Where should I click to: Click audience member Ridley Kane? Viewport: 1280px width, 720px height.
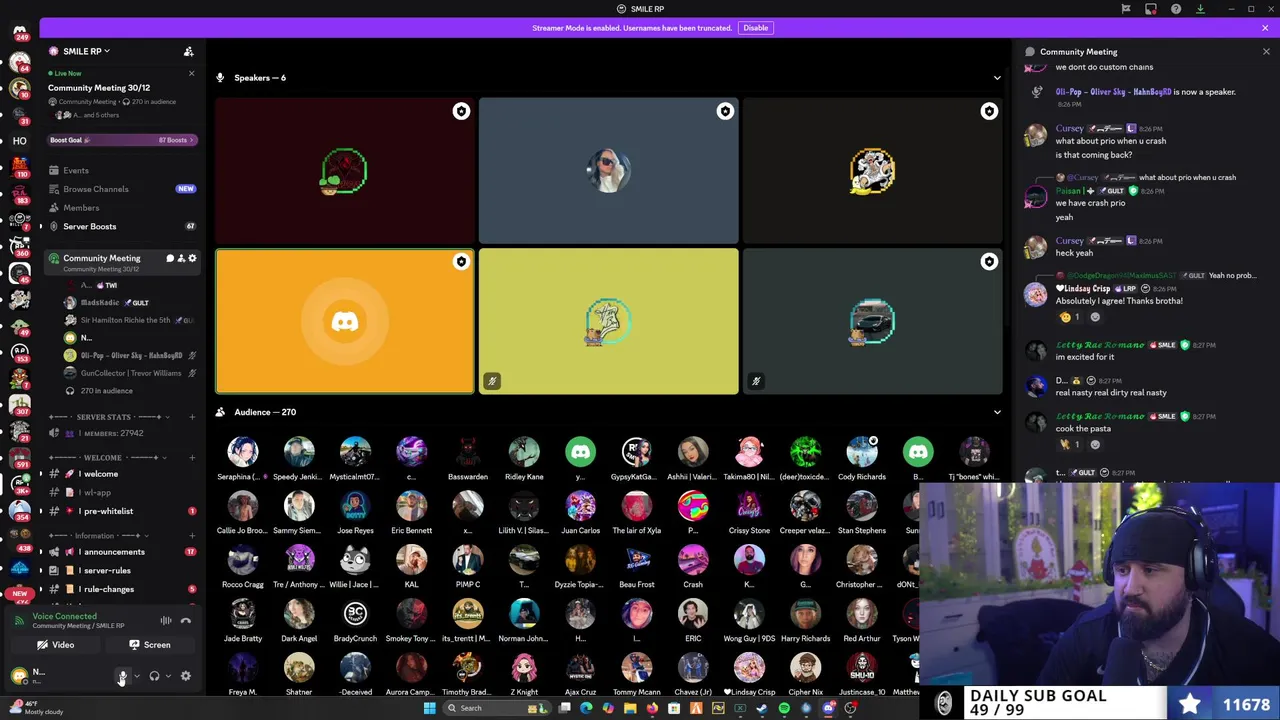[524, 459]
